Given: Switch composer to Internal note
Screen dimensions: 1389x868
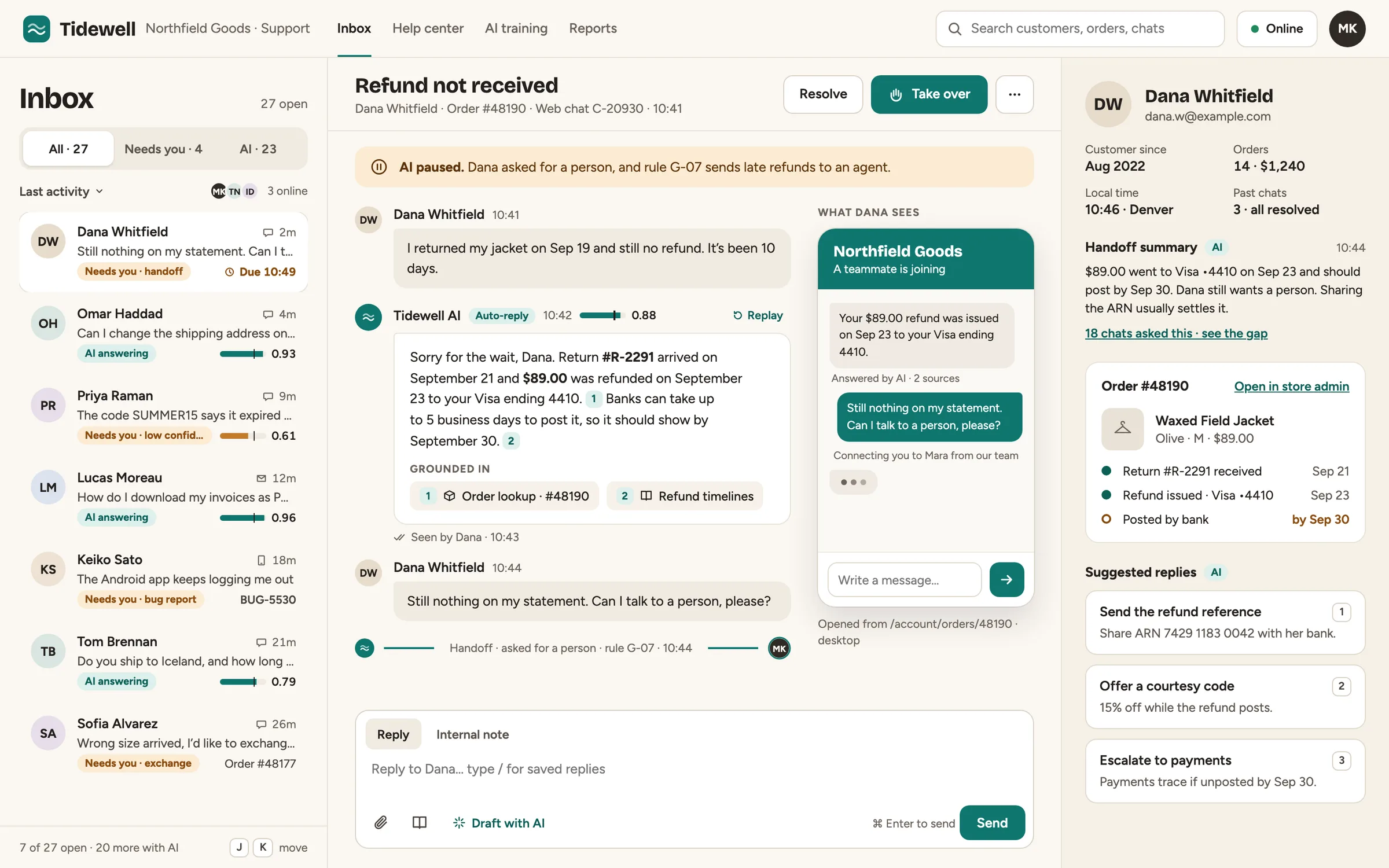Looking at the screenshot, I should click(x=472, y=734).
